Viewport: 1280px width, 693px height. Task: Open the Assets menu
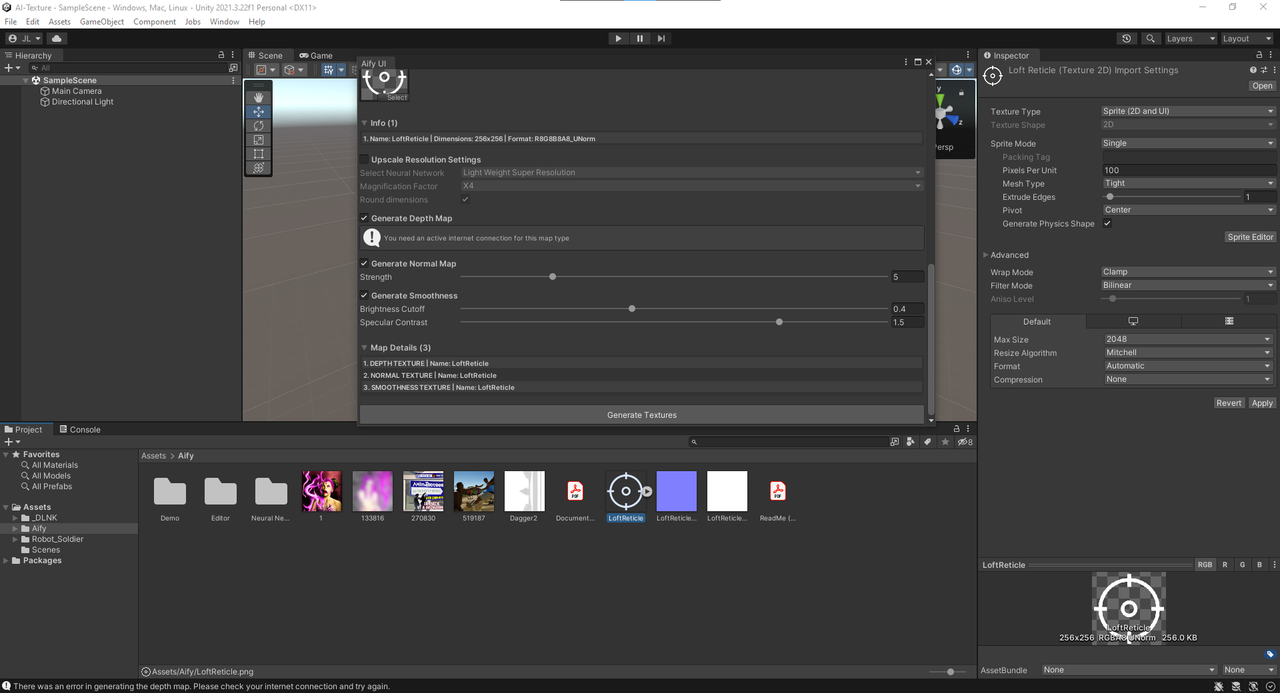pos(59,21)
